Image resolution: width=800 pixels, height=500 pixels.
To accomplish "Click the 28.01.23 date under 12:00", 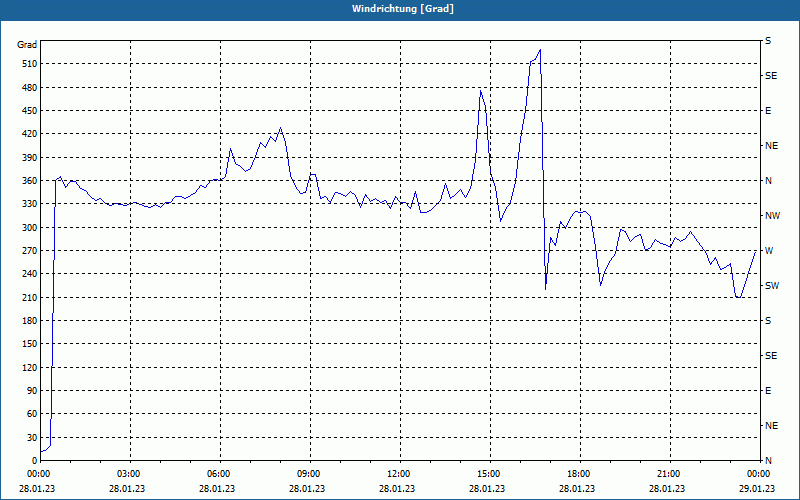I will pyautogui.click(x=397, y=489).
